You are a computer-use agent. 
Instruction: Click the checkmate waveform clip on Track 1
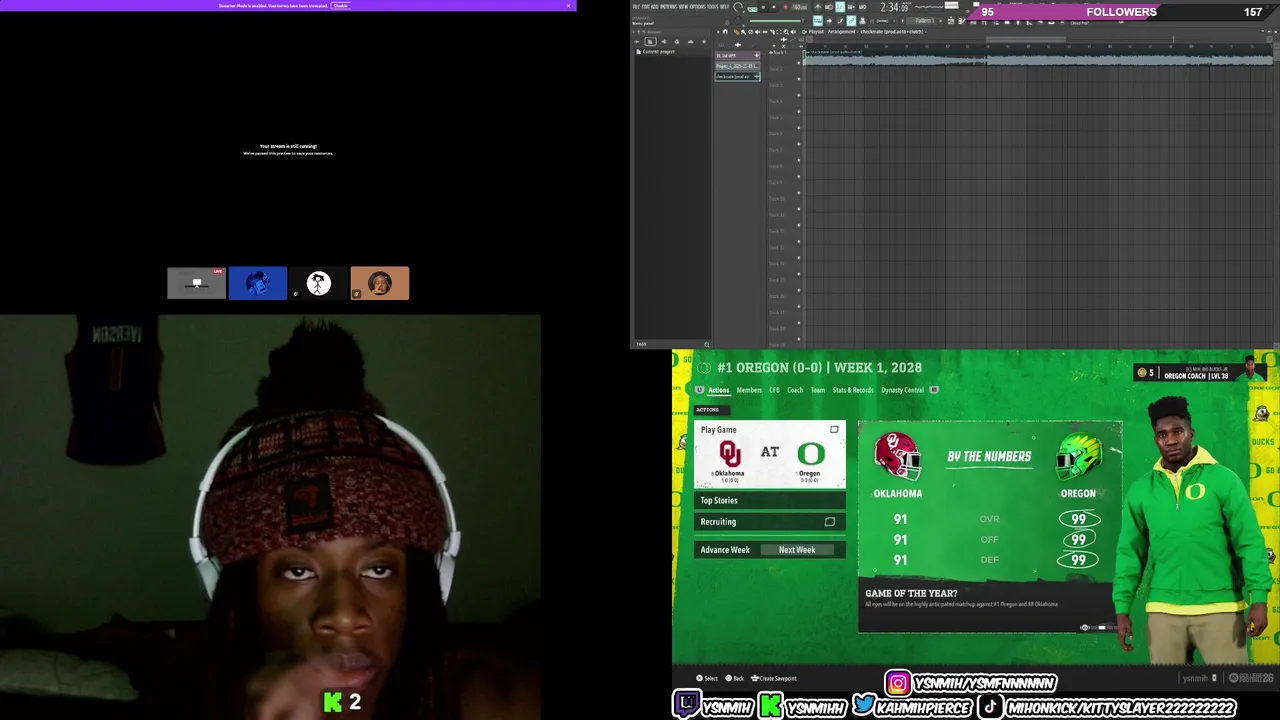tap(1040, 59)
